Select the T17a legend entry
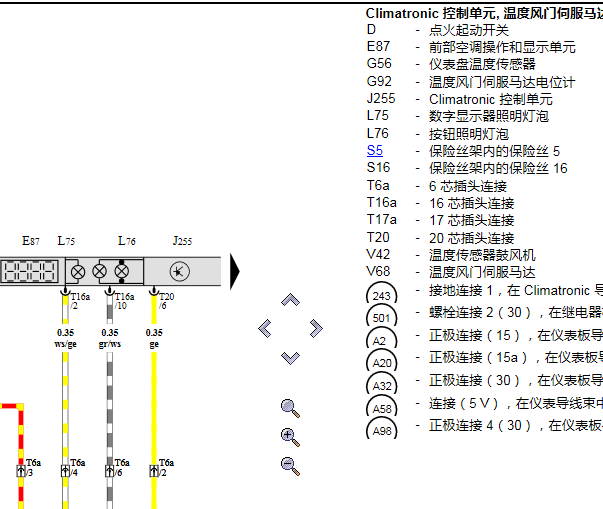 coord(440,220)
